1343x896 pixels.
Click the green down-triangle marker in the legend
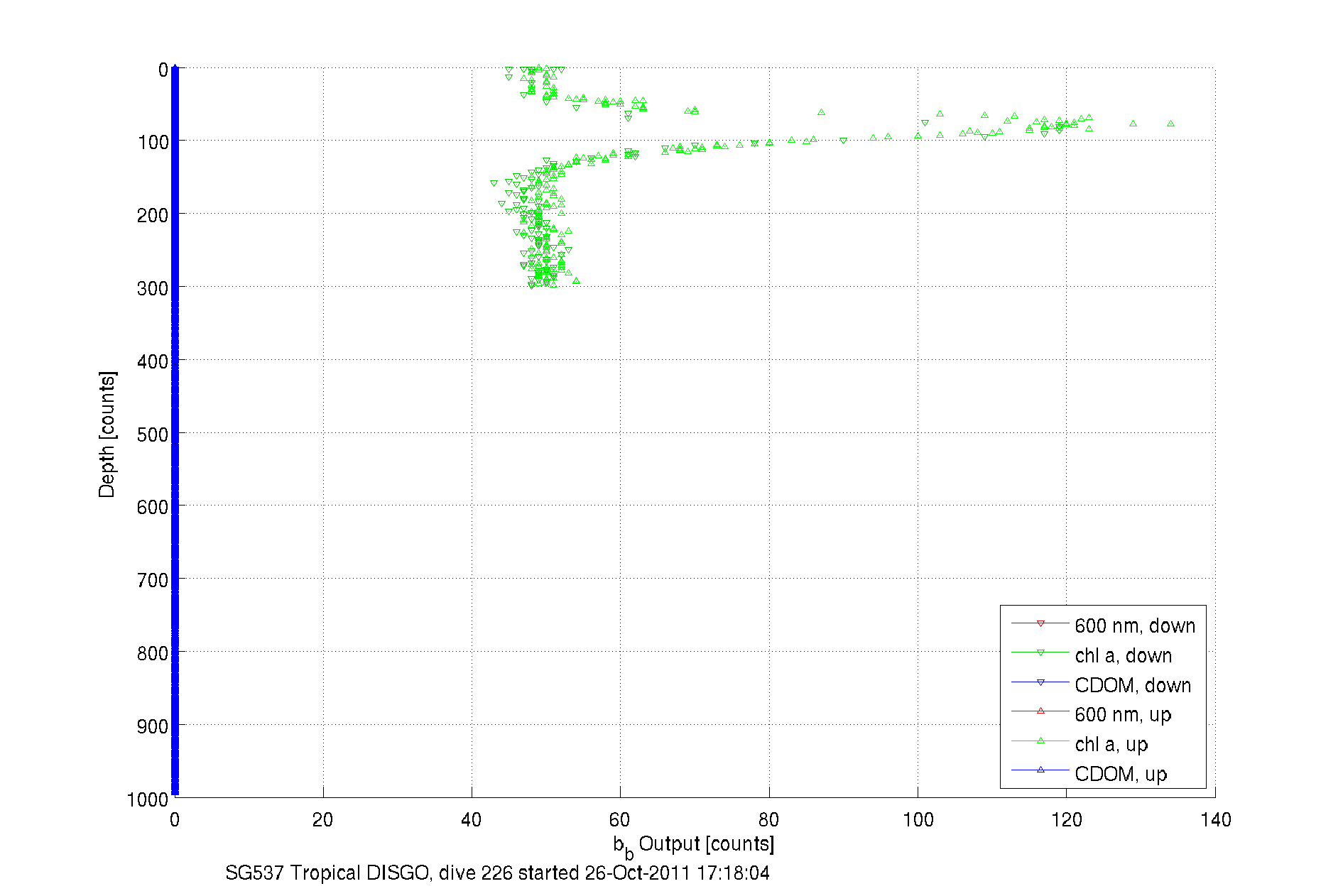click(1040, 652)
